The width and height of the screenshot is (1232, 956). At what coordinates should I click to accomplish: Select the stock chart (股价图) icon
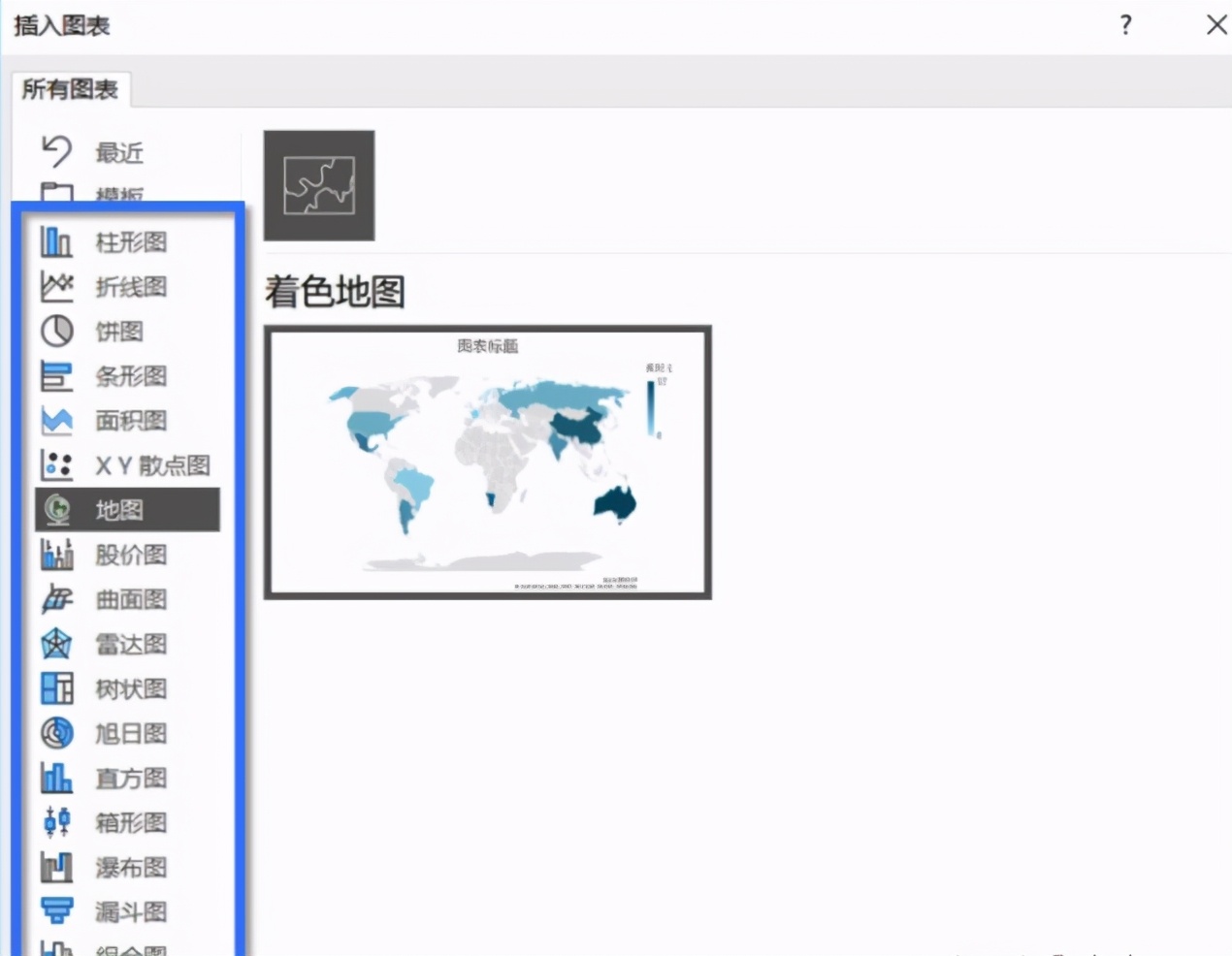[56, 555]
